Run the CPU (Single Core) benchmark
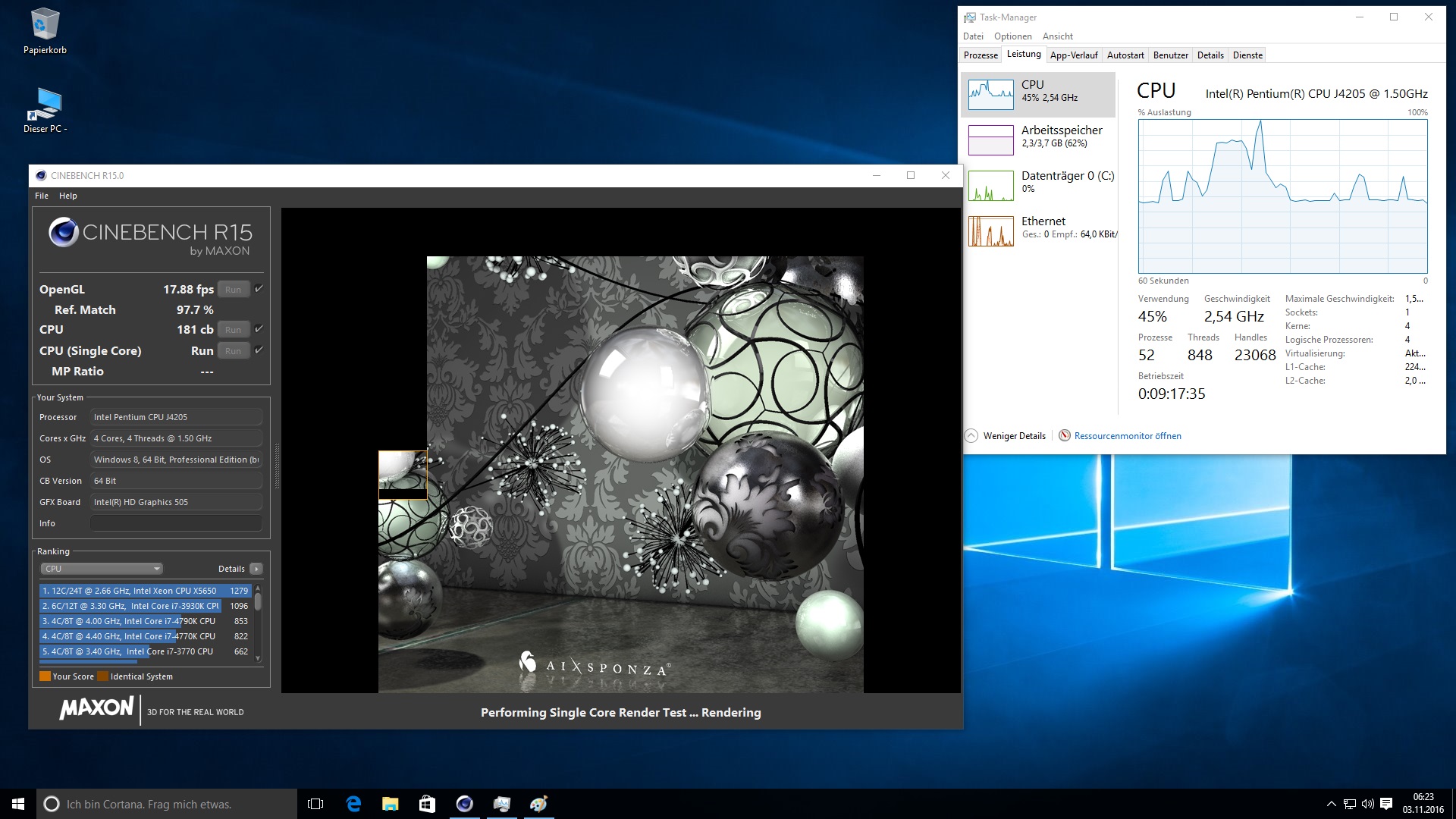 [x=234, y=350]
